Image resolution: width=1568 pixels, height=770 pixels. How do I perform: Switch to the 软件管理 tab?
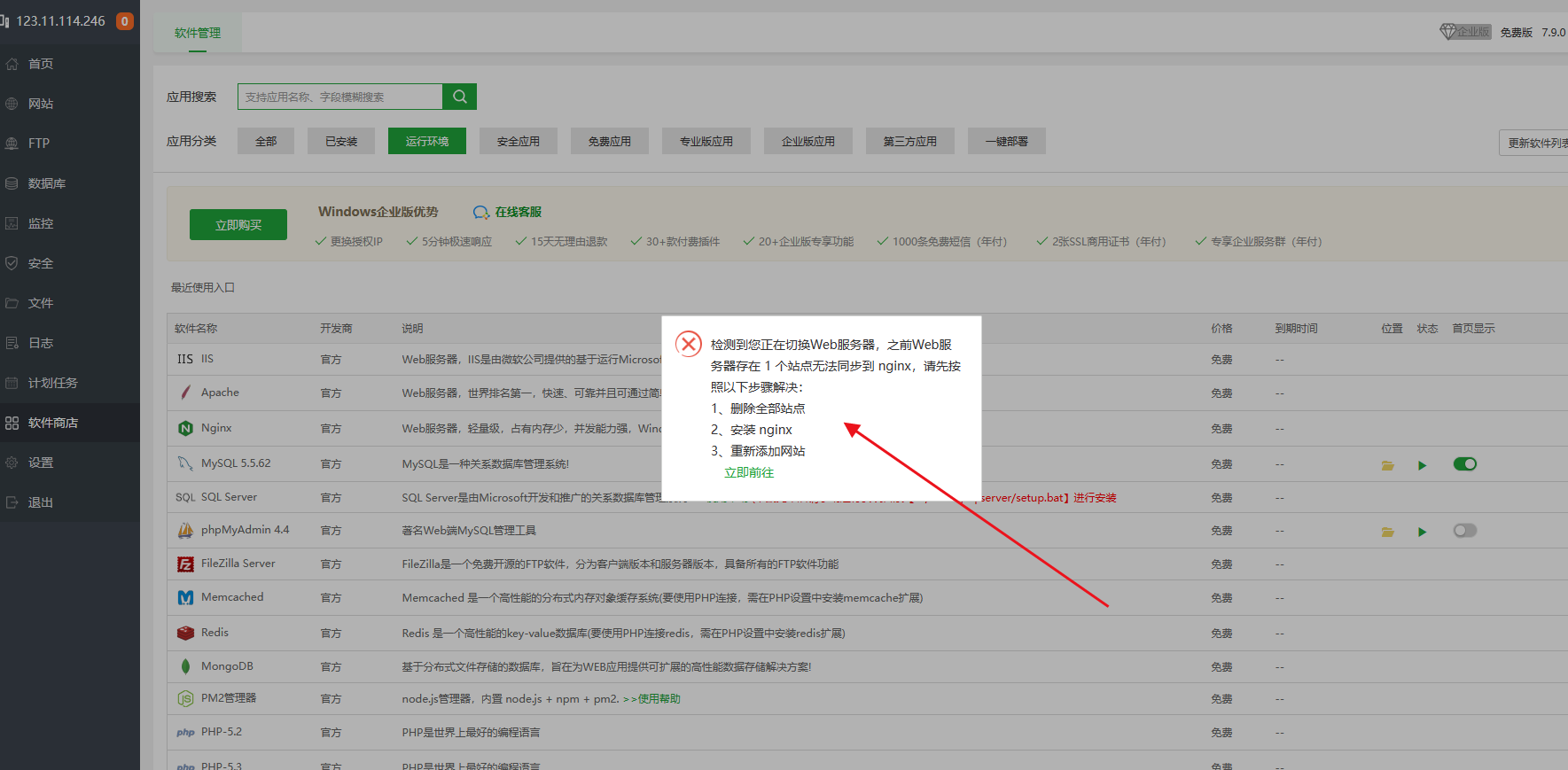[198, 33]
